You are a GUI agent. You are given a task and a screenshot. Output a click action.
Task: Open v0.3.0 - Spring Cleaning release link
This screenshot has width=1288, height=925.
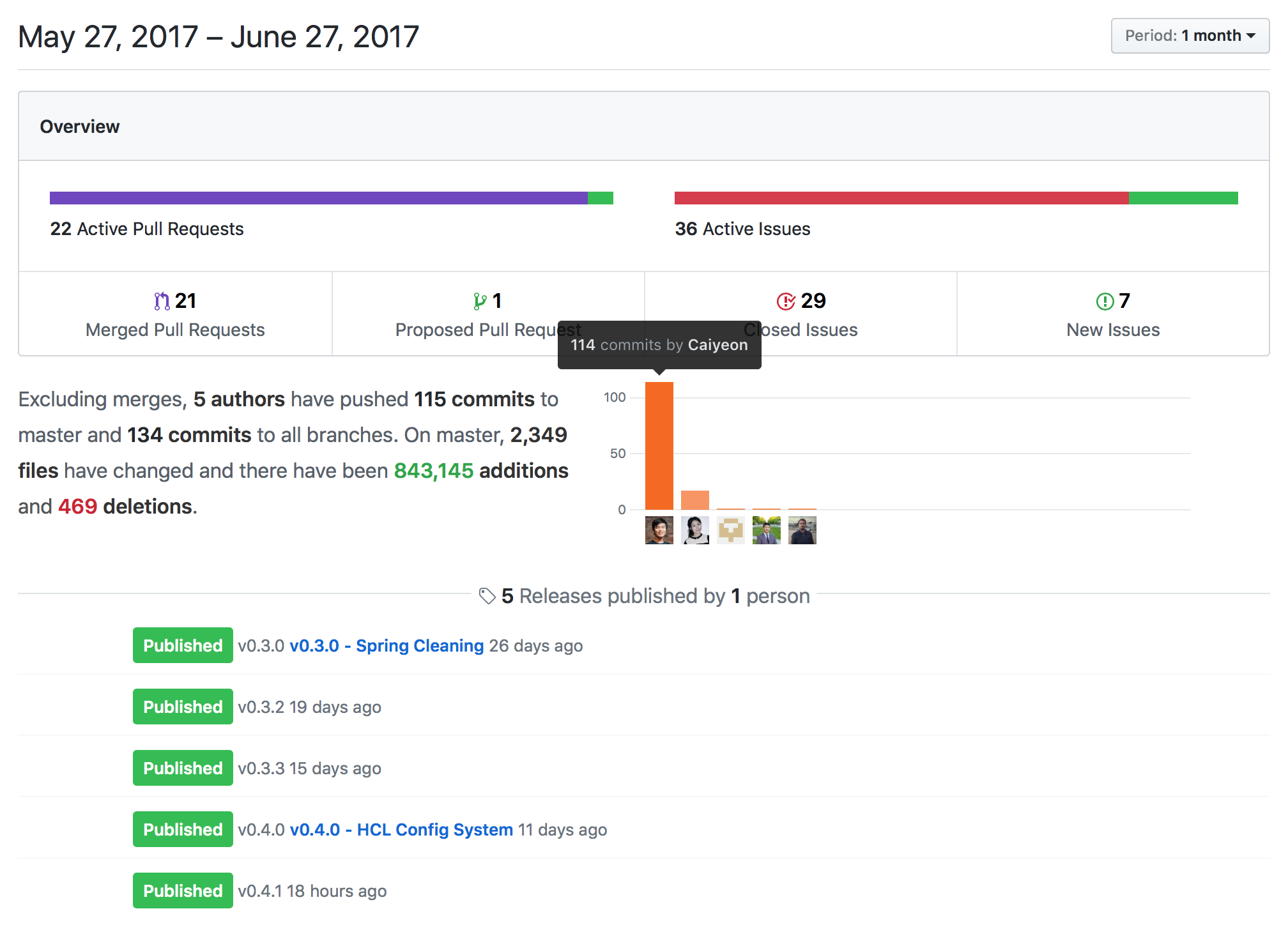click(x=387, y=646)
